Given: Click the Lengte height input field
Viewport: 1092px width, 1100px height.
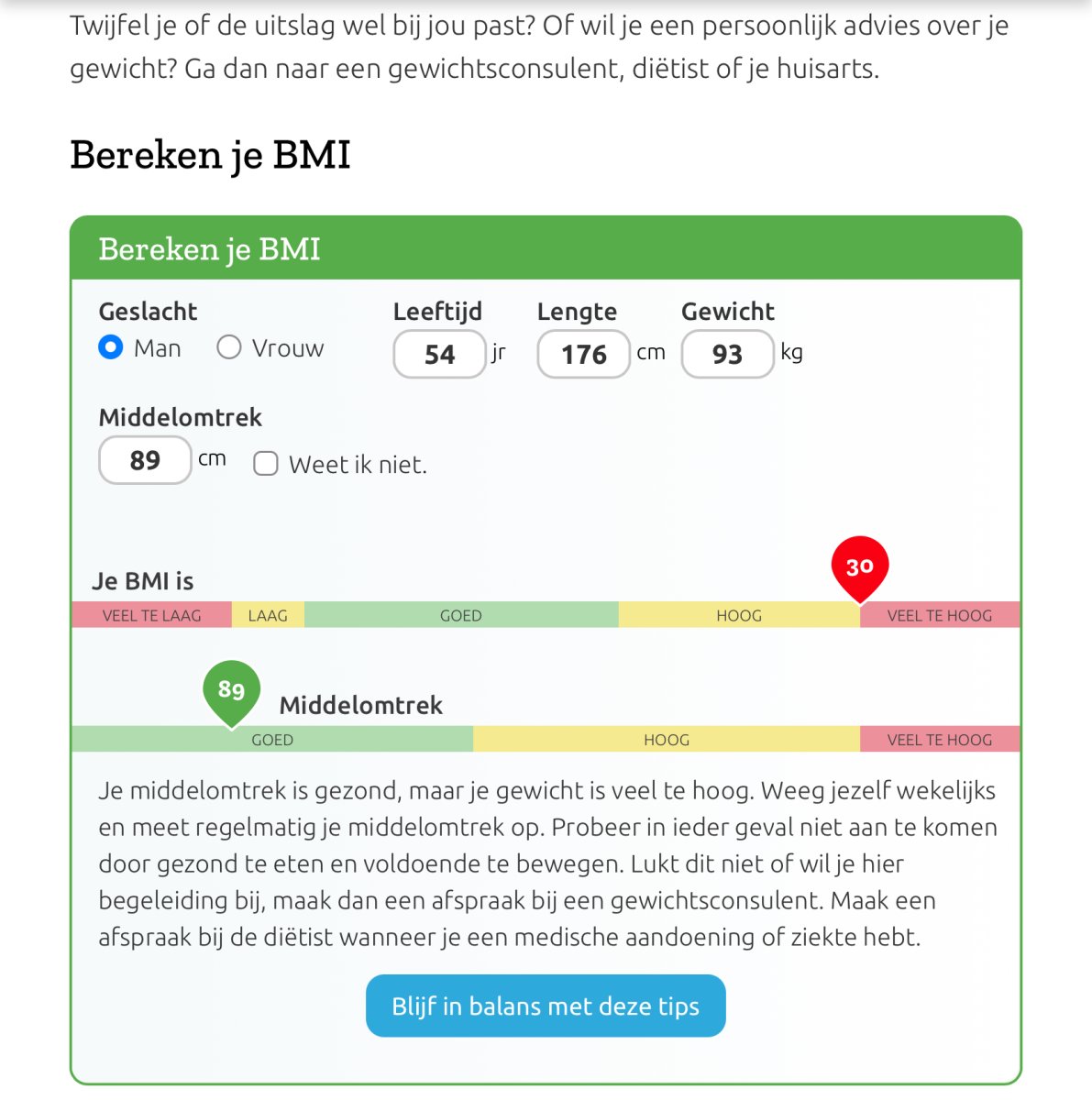Looking at the screenshot, I should (583, 354).
